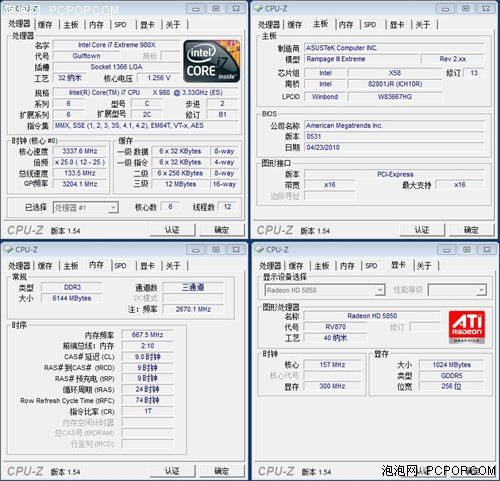Open SPD tab in memory window
Screen dimensions: 500x481
pos(121,266)
